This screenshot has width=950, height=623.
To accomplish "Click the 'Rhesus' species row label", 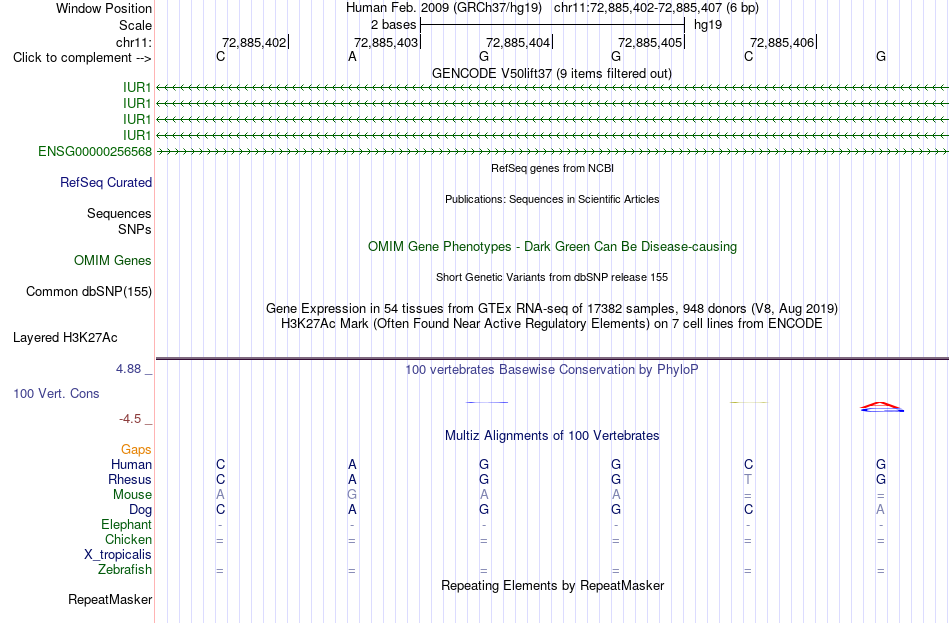I will (130, 479).
